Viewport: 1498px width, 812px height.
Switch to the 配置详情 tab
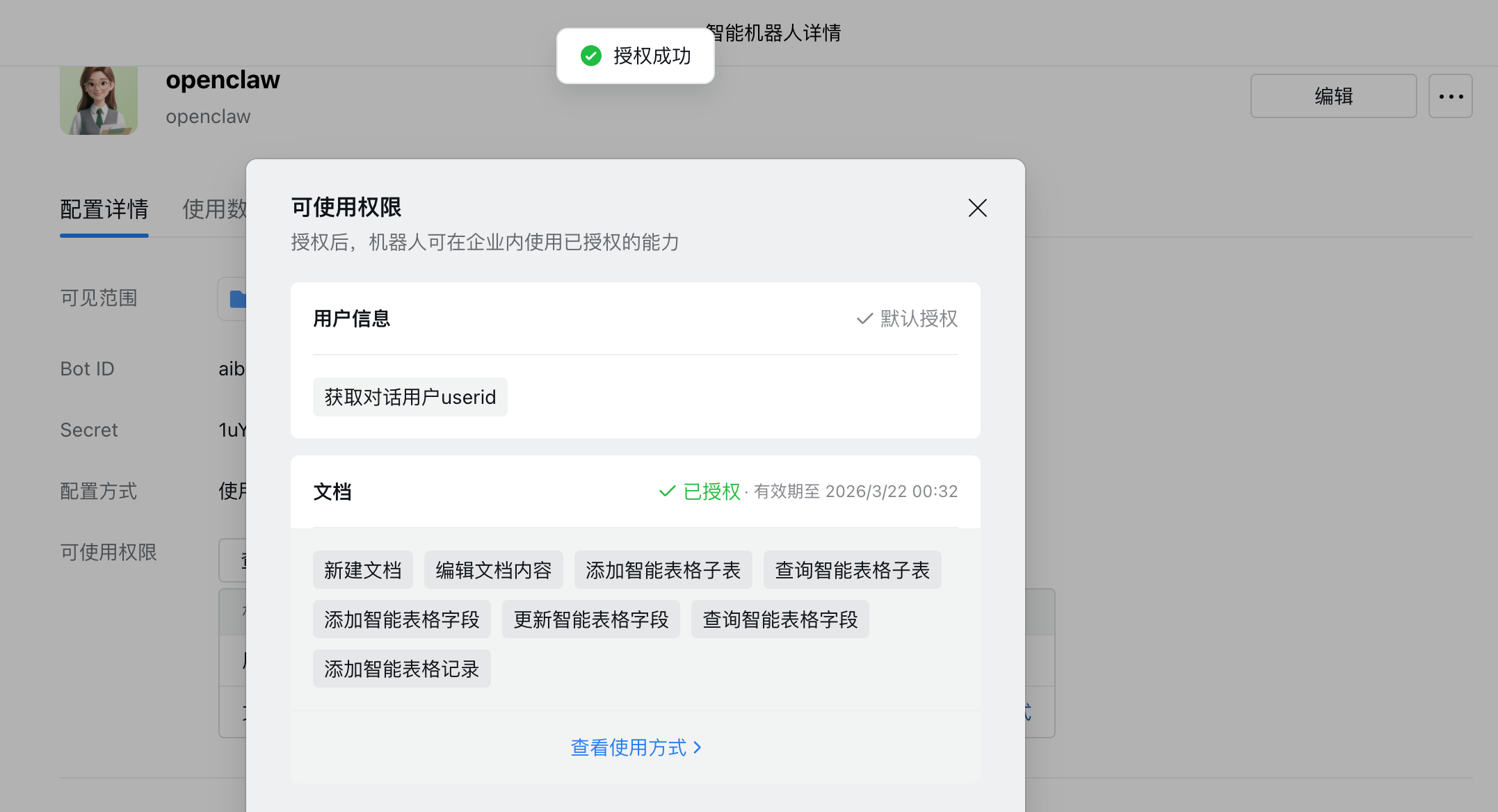click(104, 209)
